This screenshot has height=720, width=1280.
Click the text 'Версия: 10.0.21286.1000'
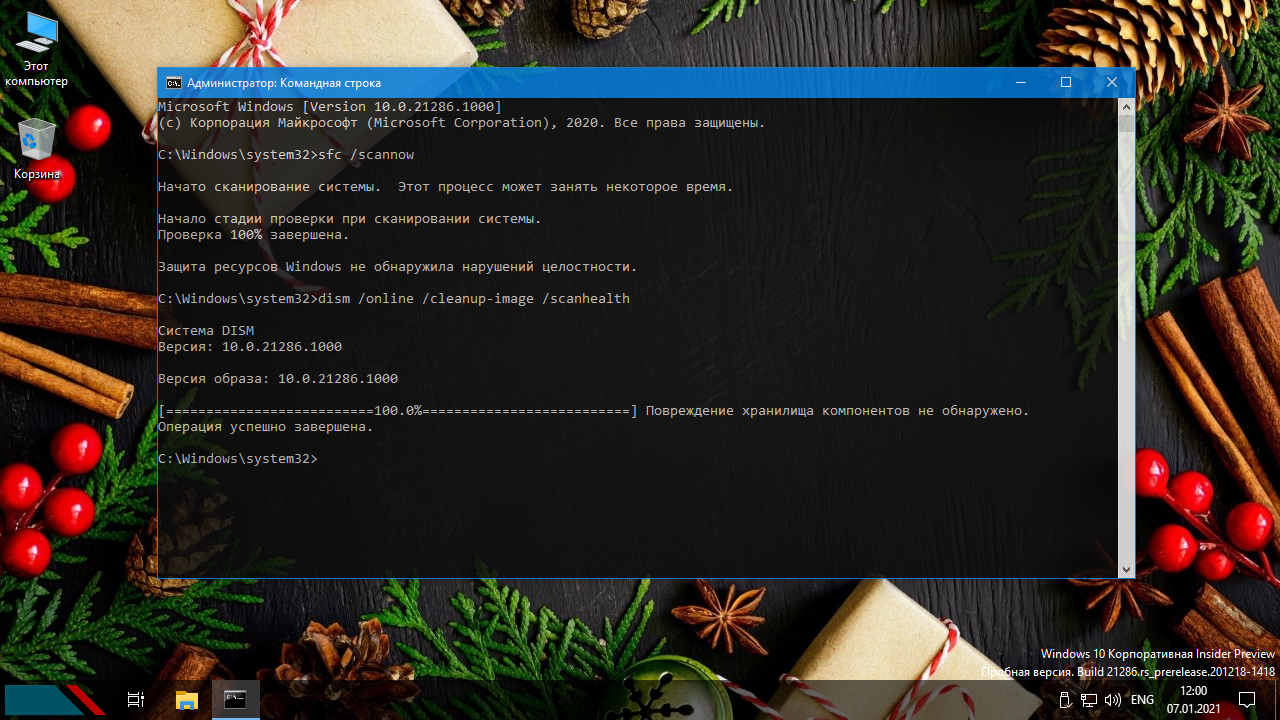[250, 347]
